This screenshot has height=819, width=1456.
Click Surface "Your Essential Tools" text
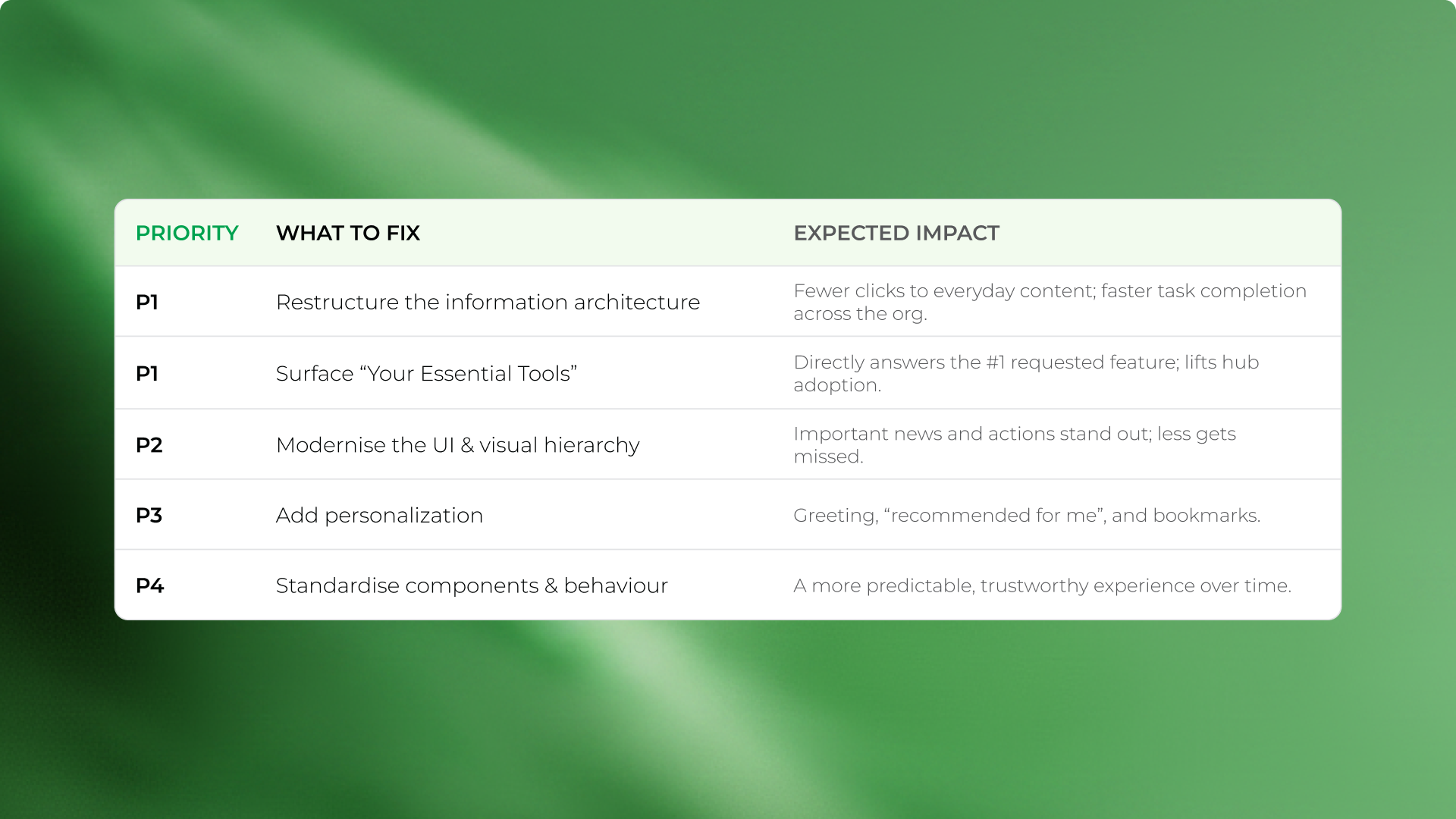click(426, 373)
